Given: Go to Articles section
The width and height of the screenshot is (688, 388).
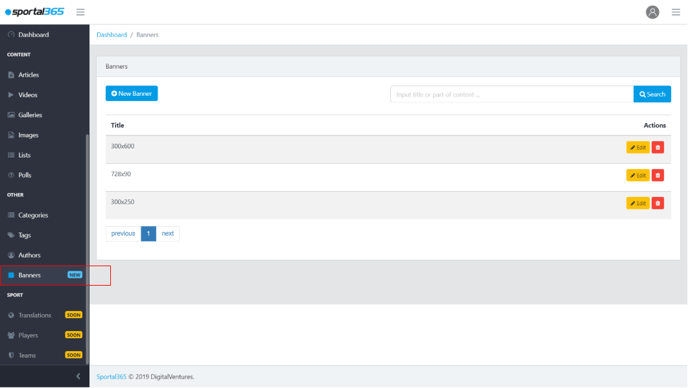Looking at the screenshot, I should 44,75.
